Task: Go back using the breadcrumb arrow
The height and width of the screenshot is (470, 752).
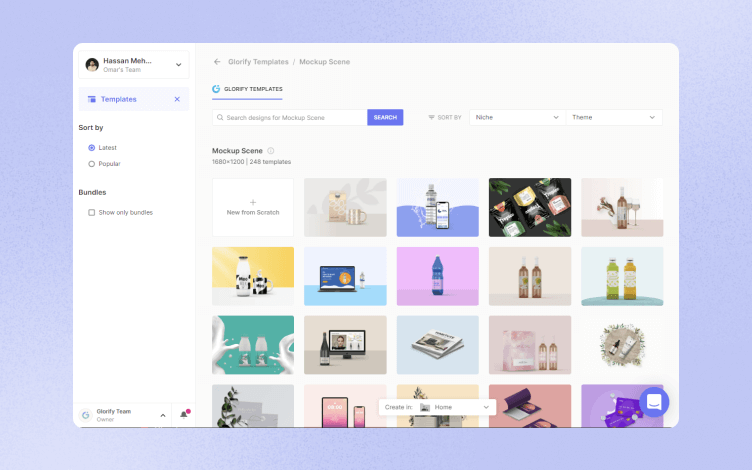Action: click(217, 62)
